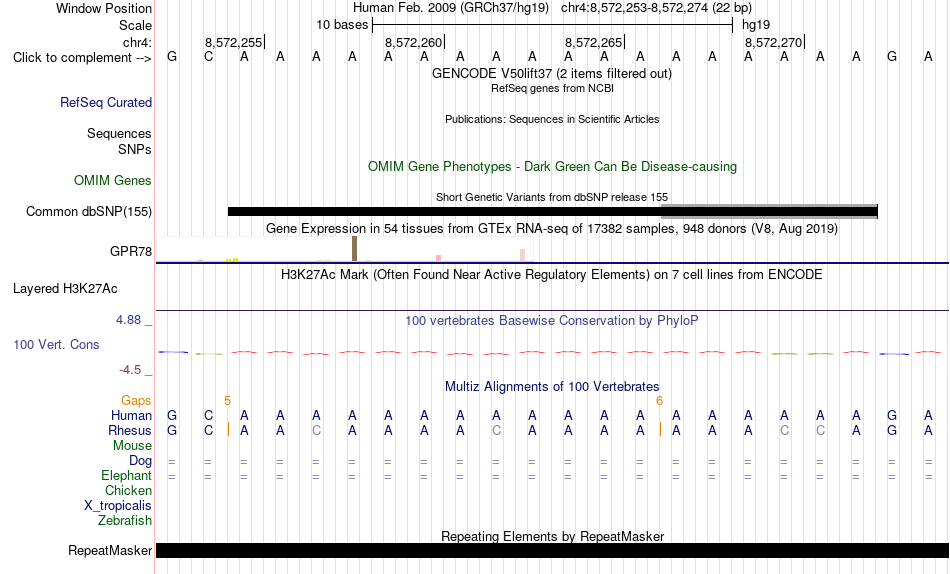Screen dimensions: 950x574
Task: Click 'Repeating Elements by RepeatMasker' title
Action: click(553, 536)
